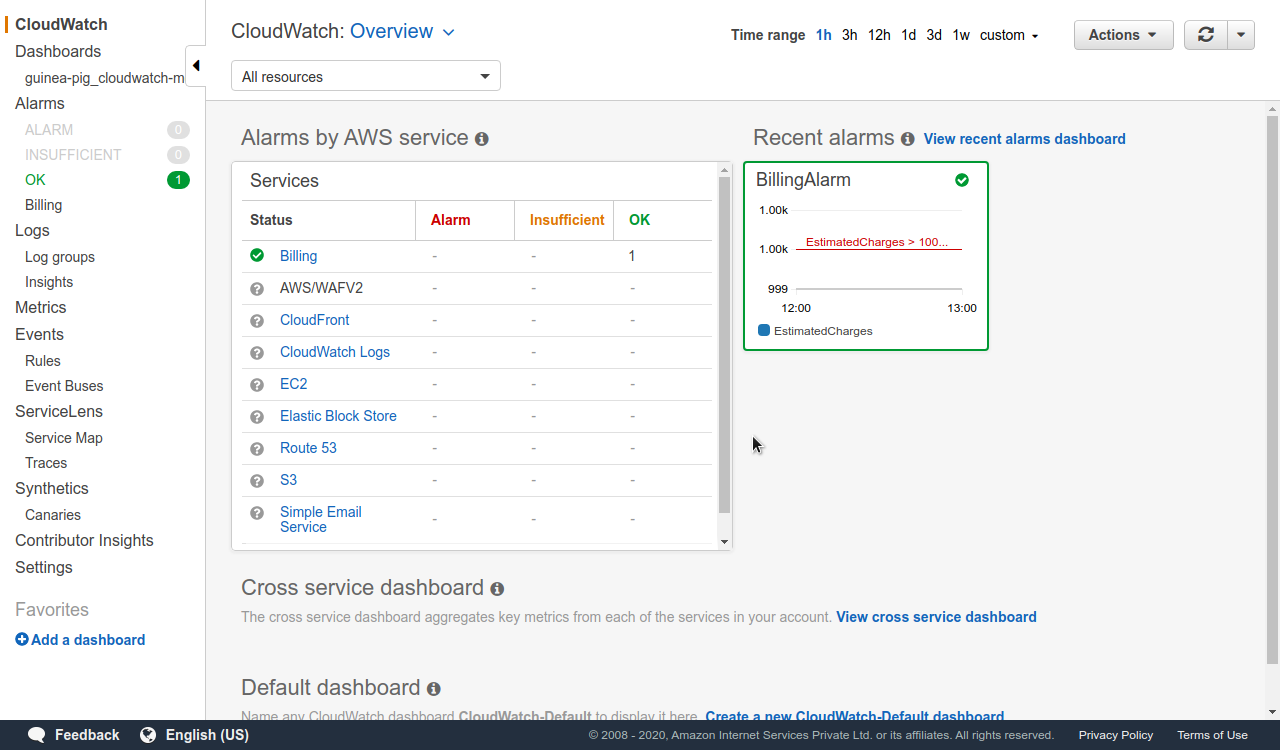Open the EC2 service link

point(294,384)
